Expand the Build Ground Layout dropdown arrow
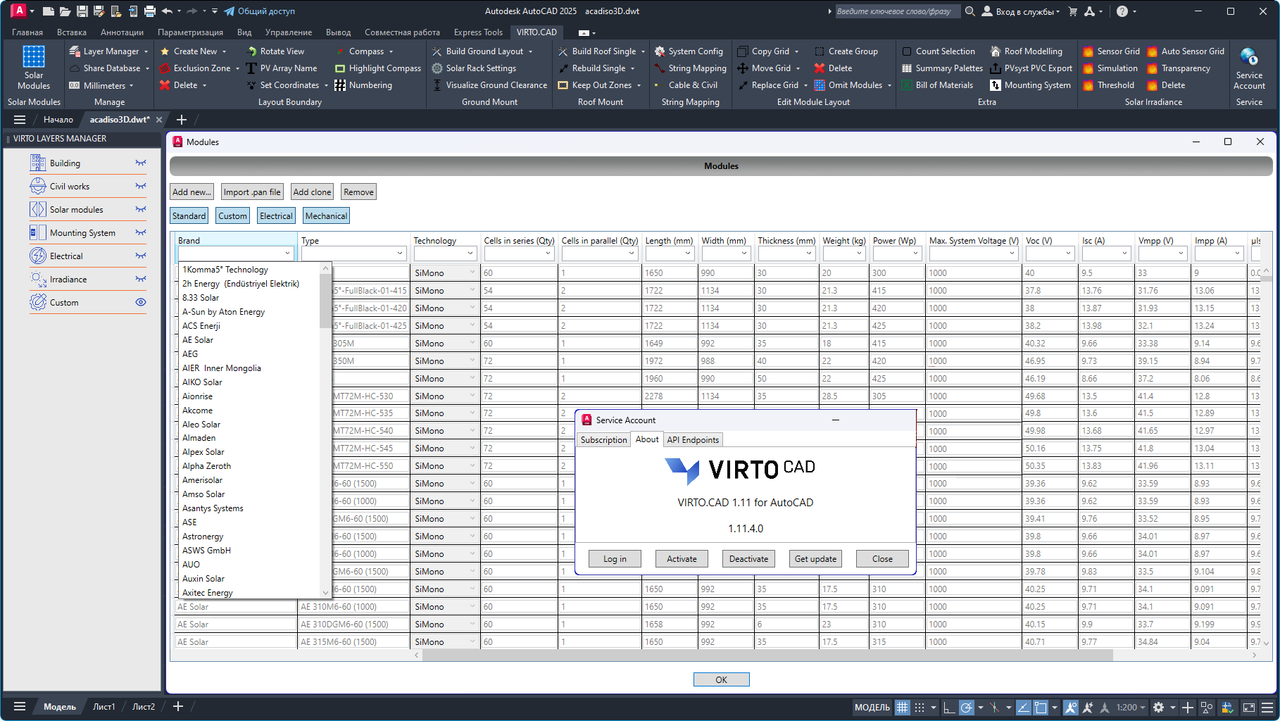This screenshot has width=1280, height=721. (531, 51)
